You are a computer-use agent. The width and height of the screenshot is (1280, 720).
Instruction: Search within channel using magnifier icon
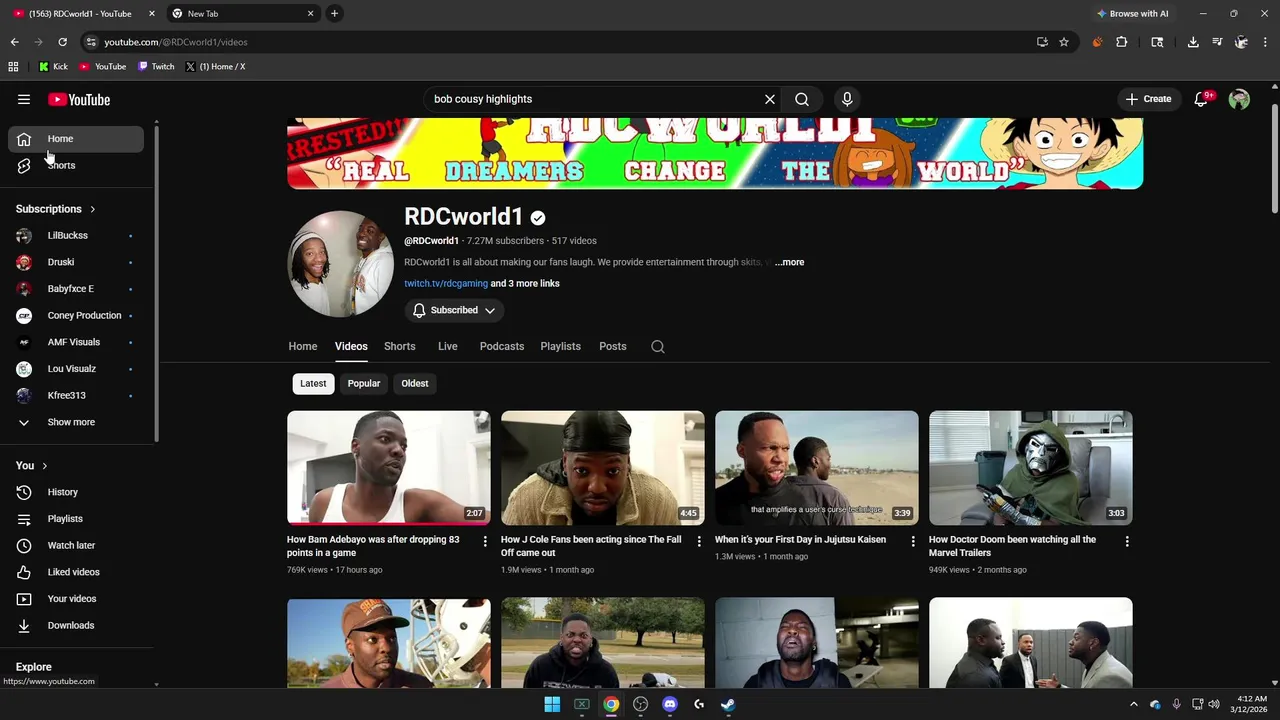click(x=658, y=346)
